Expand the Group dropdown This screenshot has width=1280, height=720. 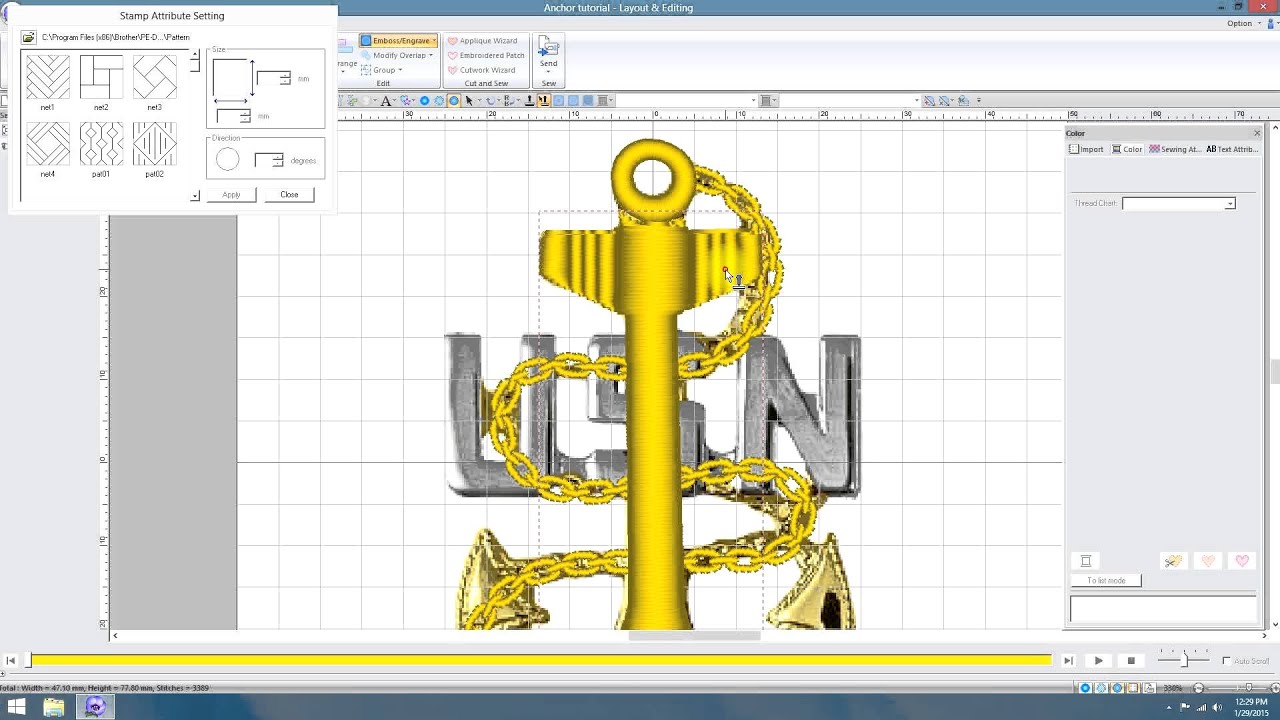coord(382,70)
